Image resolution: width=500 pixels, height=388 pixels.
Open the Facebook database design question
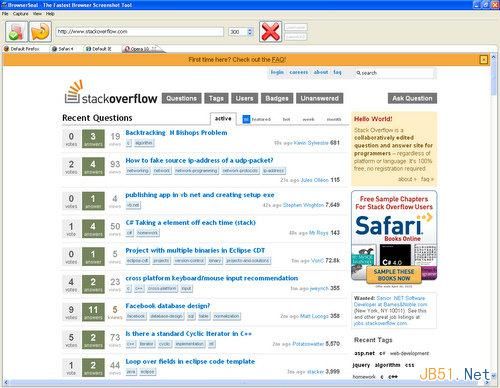(x=168, y=306)
